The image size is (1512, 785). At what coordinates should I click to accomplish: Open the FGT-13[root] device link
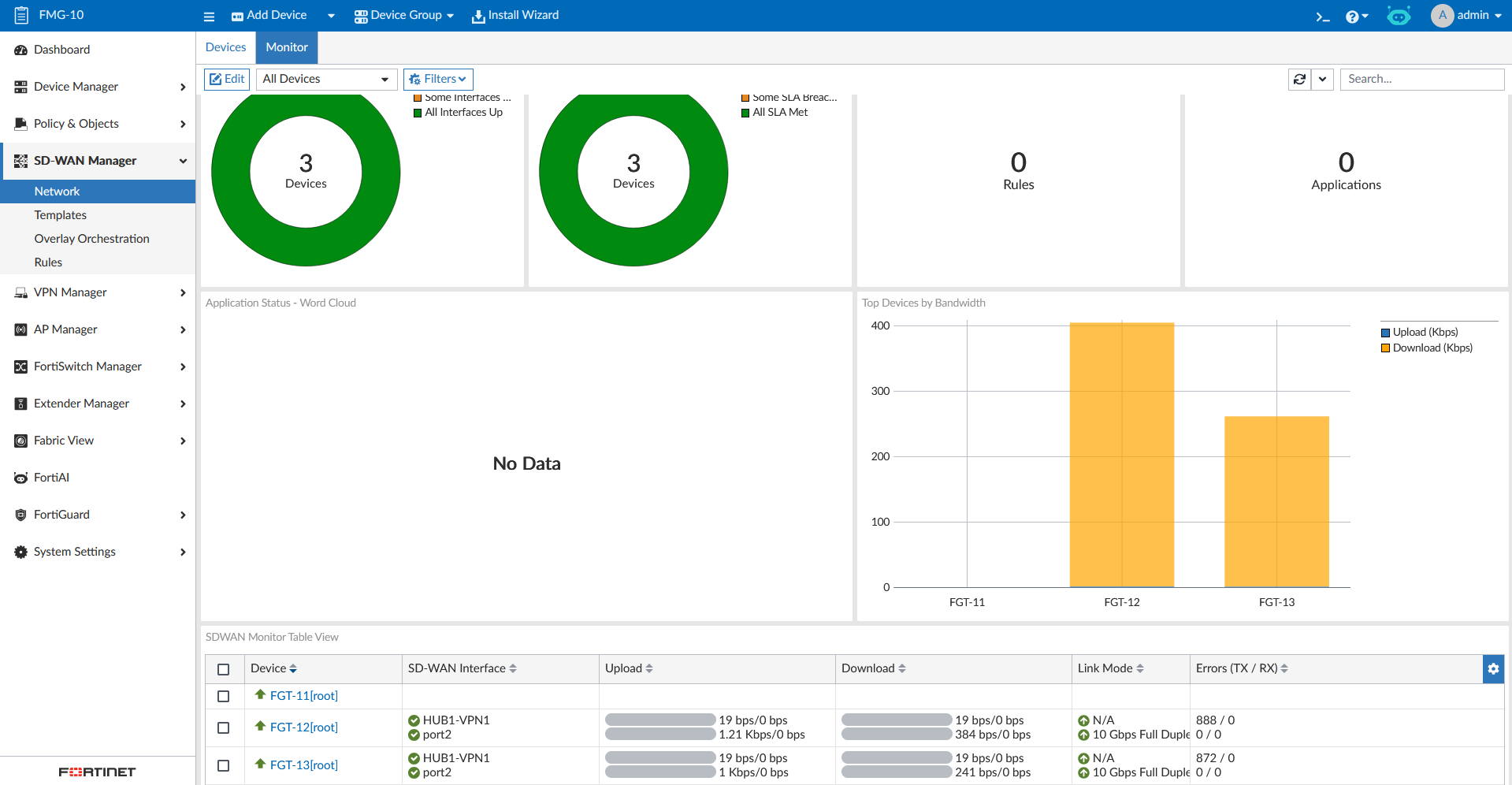click(x=303, y=765)
